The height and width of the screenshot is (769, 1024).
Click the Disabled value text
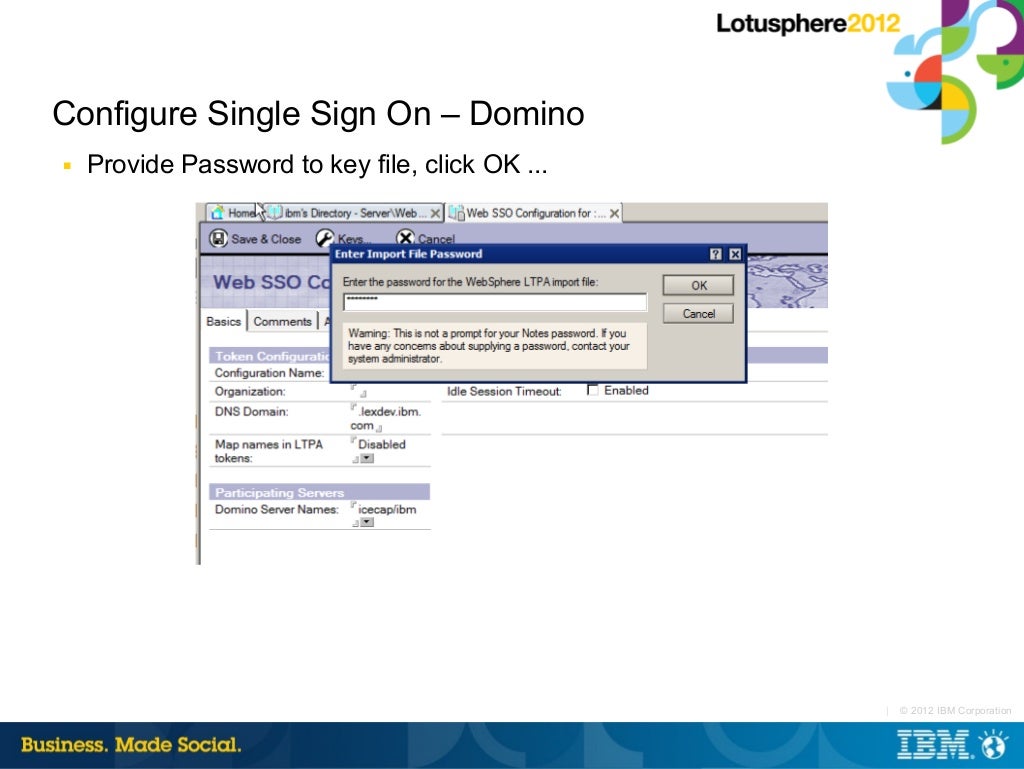pos(381,444)
